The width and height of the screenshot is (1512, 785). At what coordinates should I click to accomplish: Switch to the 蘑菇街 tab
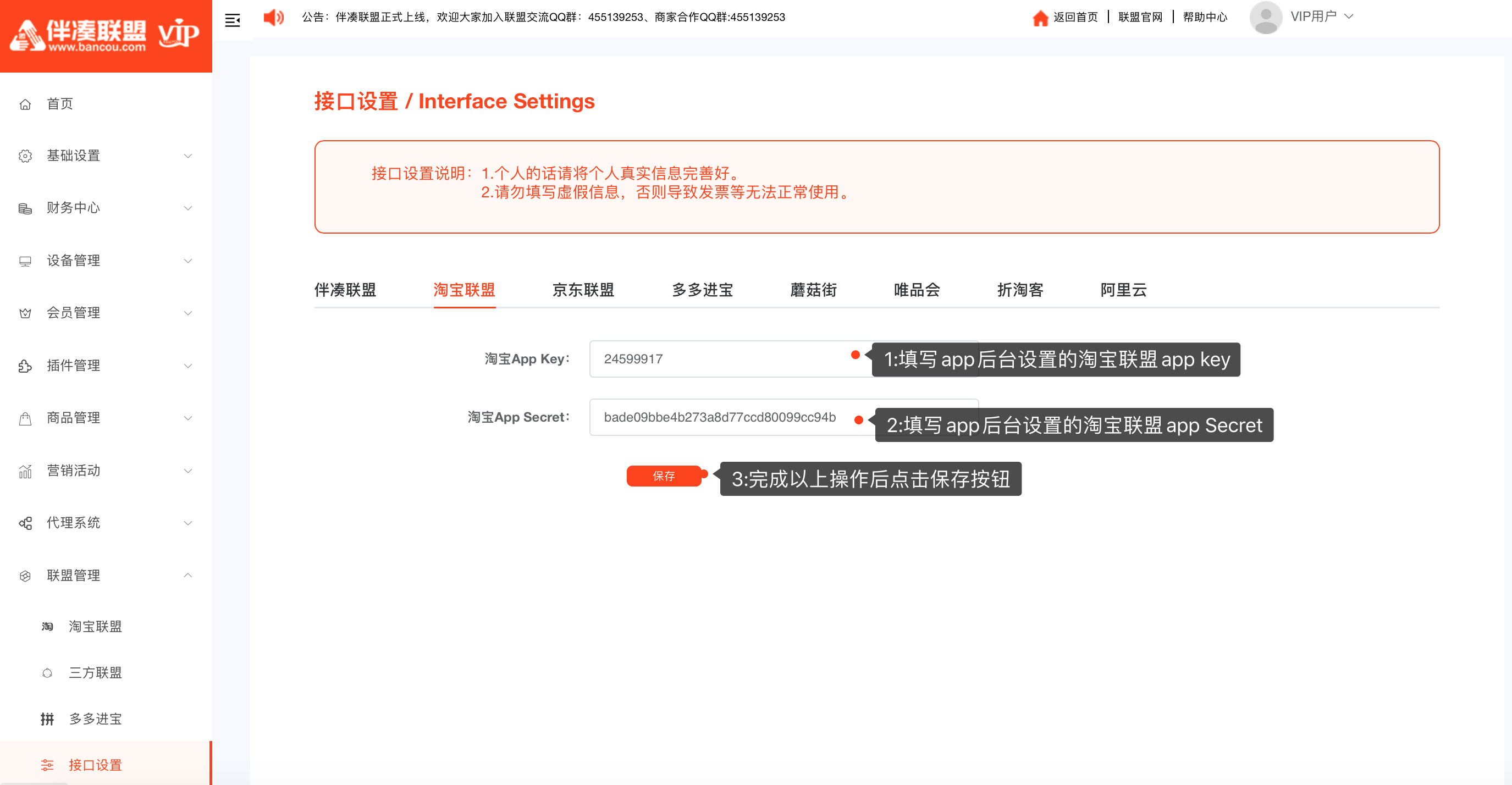click(814, 290)
